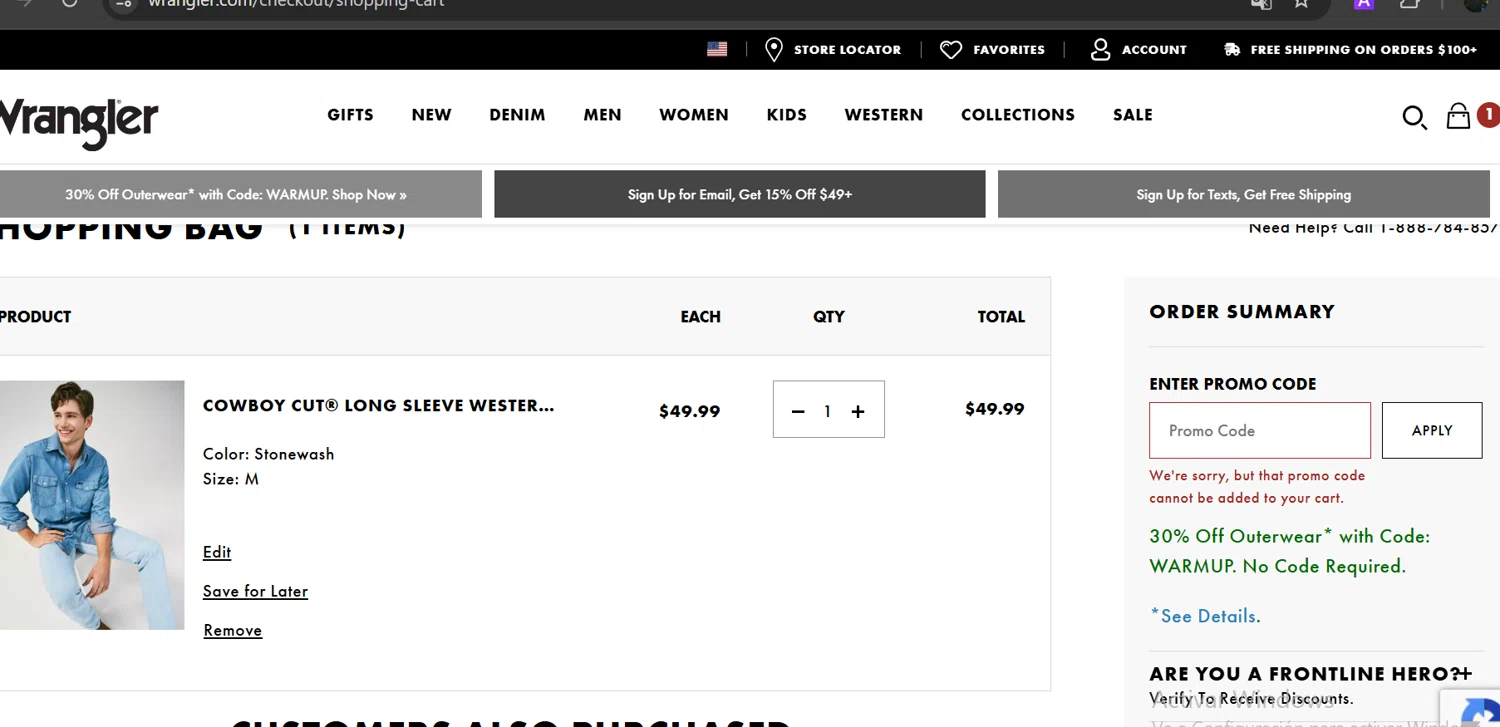Open the Collections menu

tap(1018, 115)
